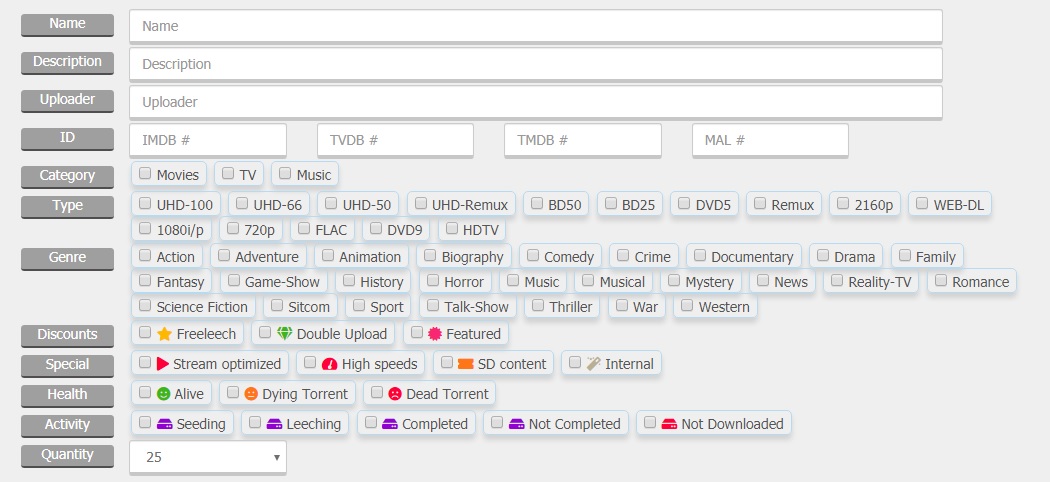Tick the FLAC type checkbox
Viewport: 1050px width, 482px height.
[x=304, y=228]
